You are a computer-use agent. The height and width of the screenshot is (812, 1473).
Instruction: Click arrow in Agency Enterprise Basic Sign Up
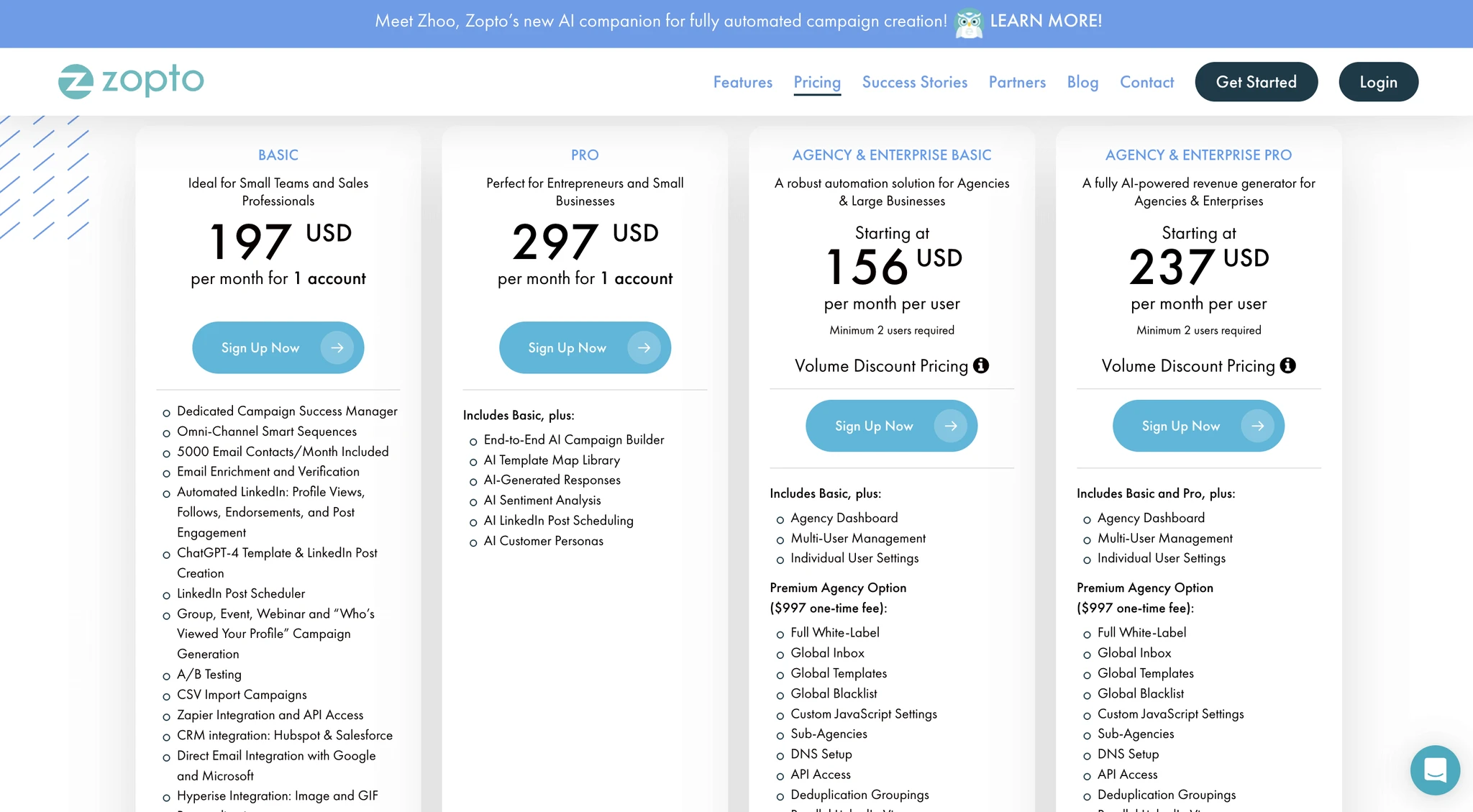[951, 426]
